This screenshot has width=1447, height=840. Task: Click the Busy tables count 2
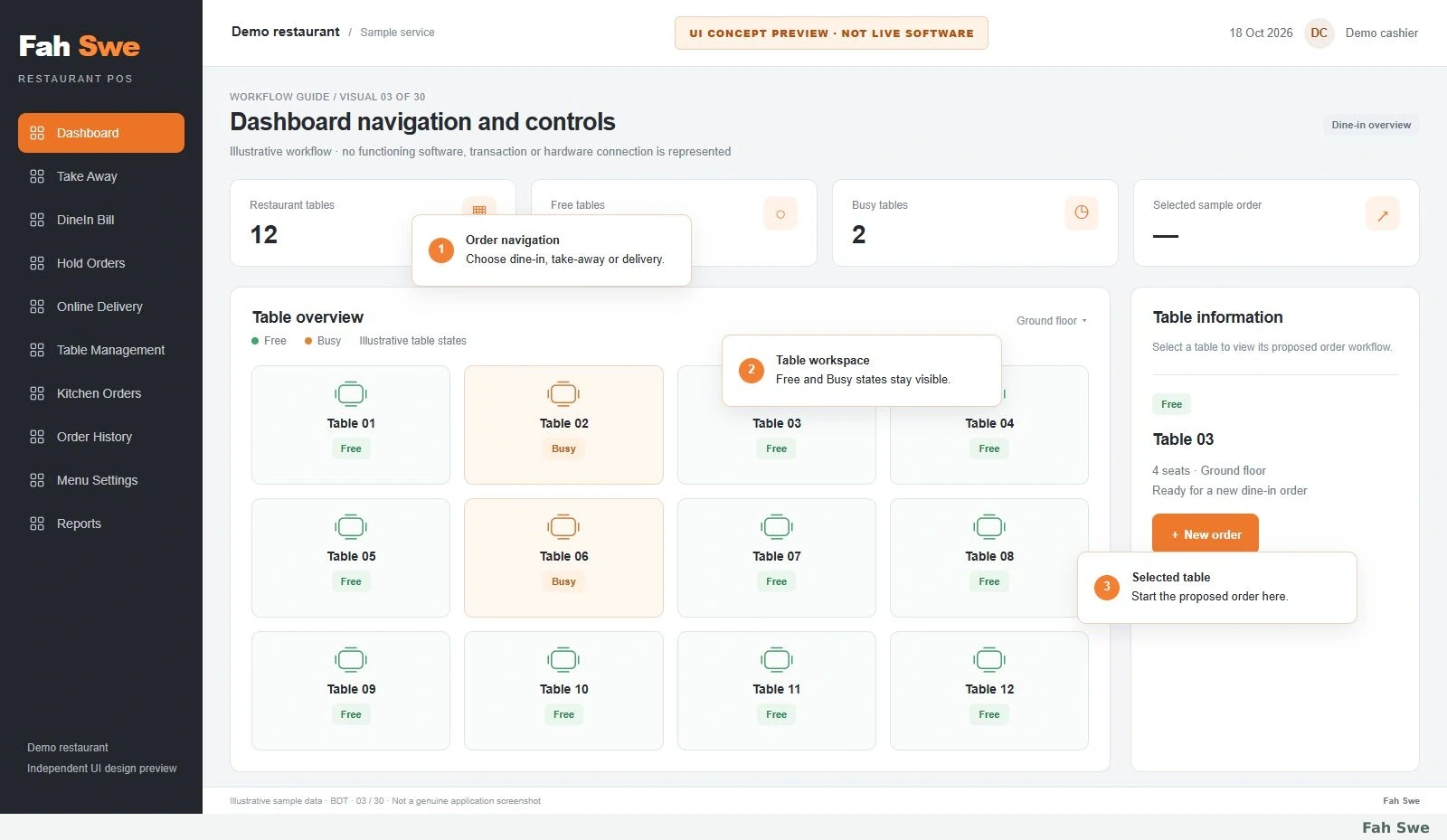tap(859, 235)
